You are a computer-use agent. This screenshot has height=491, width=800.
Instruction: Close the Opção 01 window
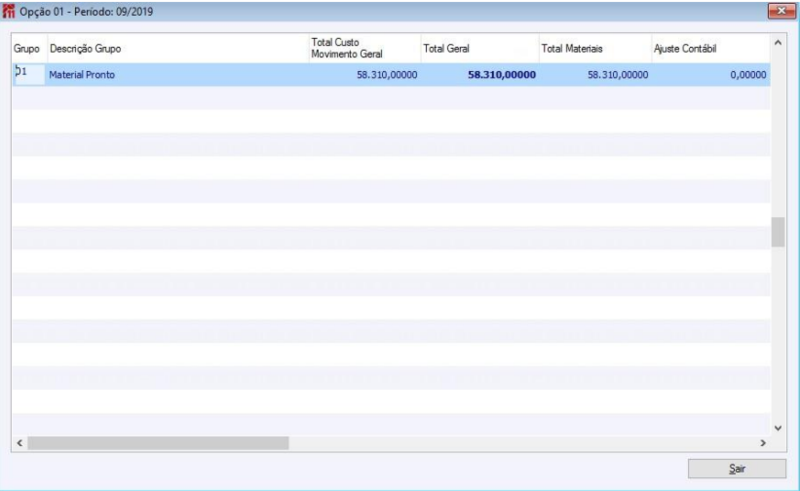(781, 11)
